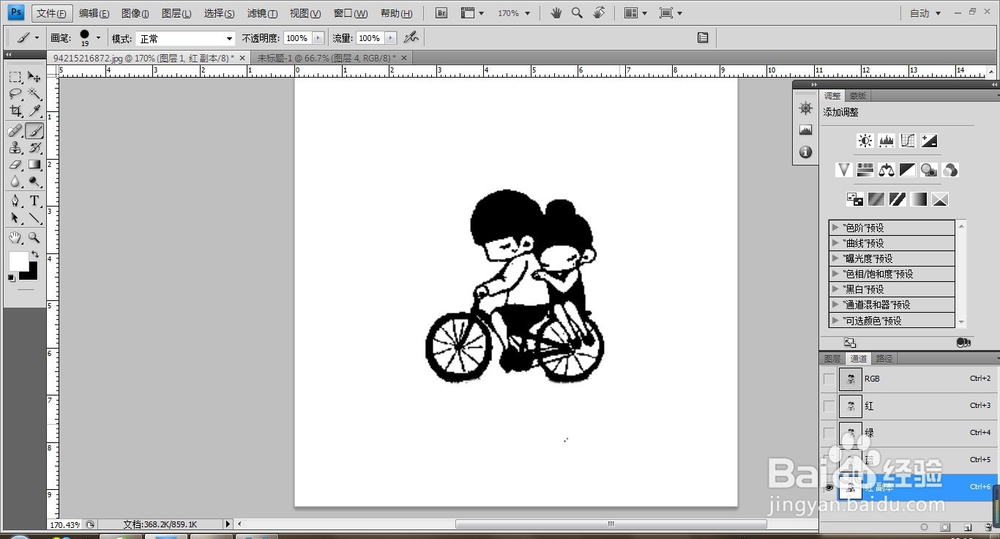Open the 不透明度 opacity slider arrow
The width and height of the screenshot is (1000, 539).
pos(318,38)
